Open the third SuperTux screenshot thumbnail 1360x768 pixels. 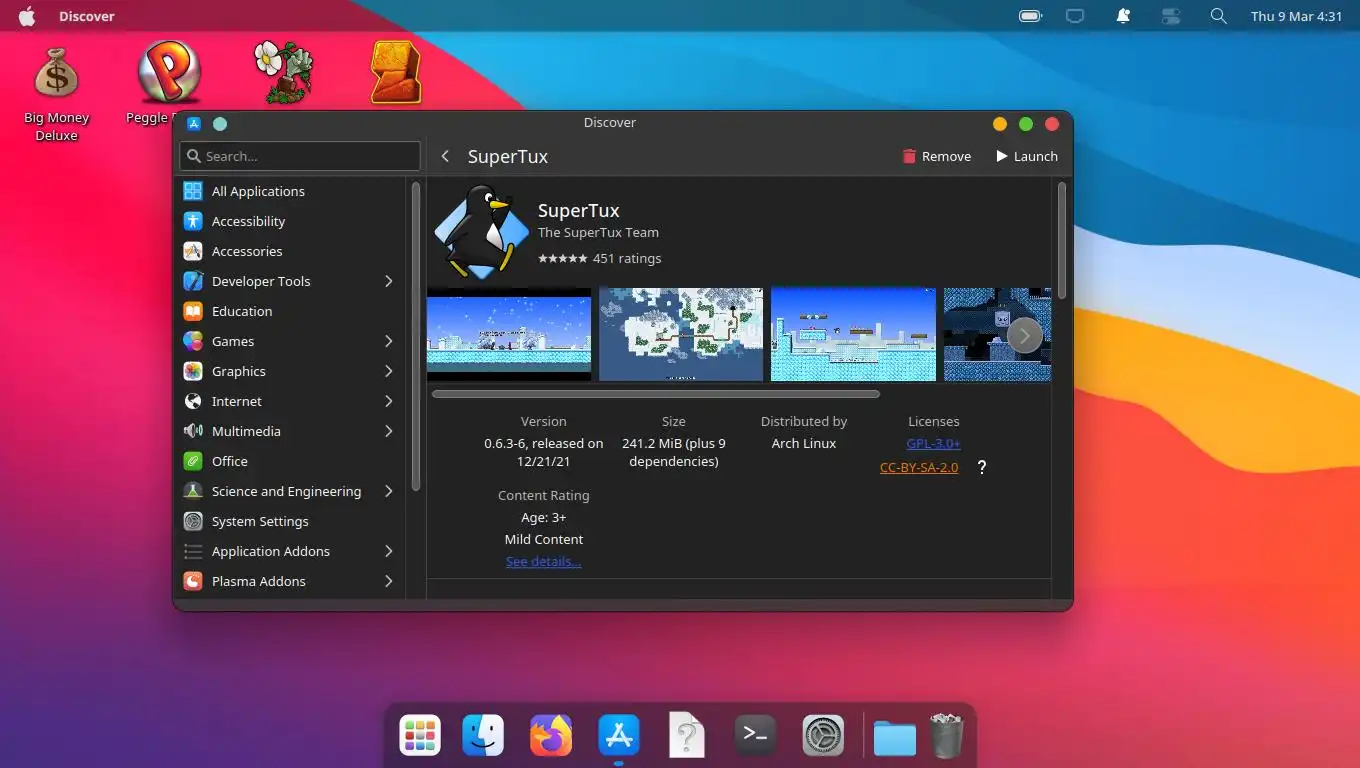point(853,335)
